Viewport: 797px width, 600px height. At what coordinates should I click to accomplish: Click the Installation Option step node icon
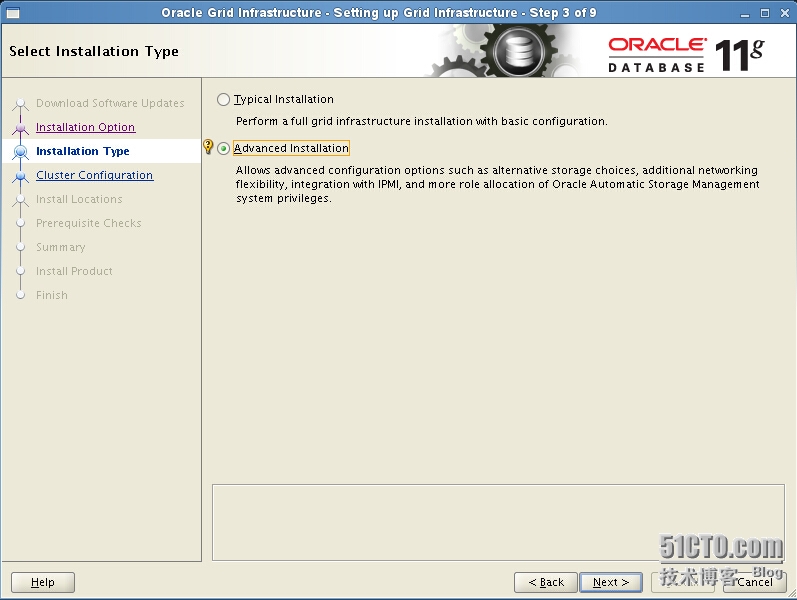pyautogui.click(x=20, y=128)
